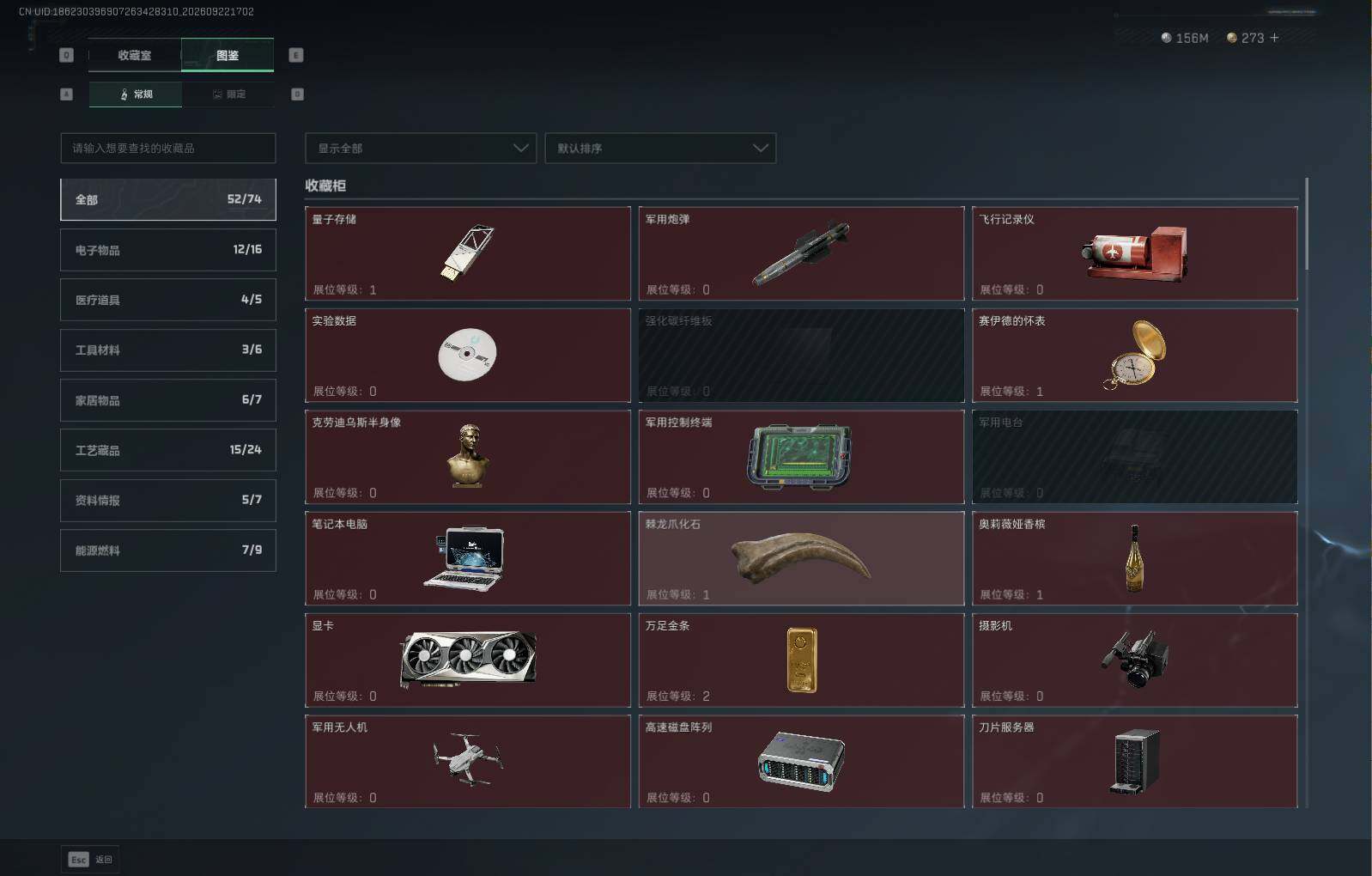This screenshot has height=876, width=1372.
Task: Click the 赛伊德的怀表 pocket watch icon
Action: pyautogui.click(x=1134, y=355)
